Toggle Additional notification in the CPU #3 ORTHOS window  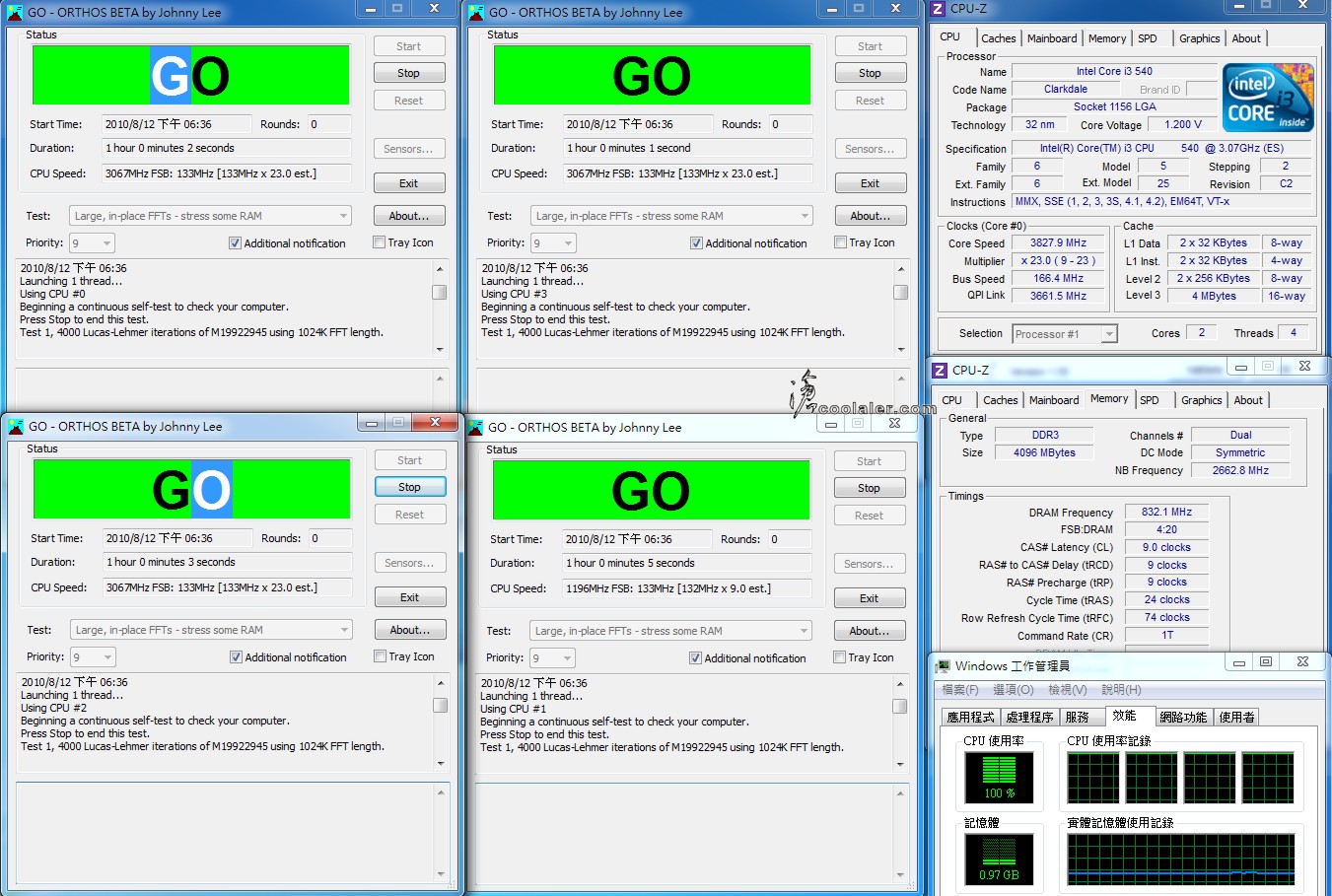696,243
